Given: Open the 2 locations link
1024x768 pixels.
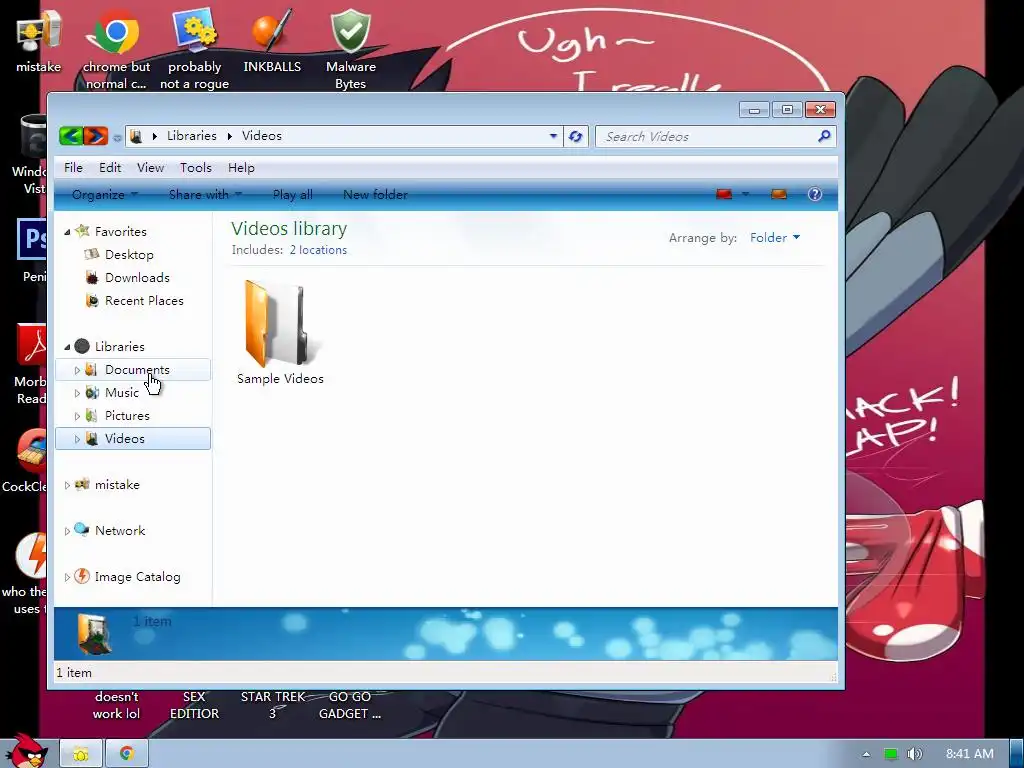Looking at the screenshot, I should click(318, 250).
